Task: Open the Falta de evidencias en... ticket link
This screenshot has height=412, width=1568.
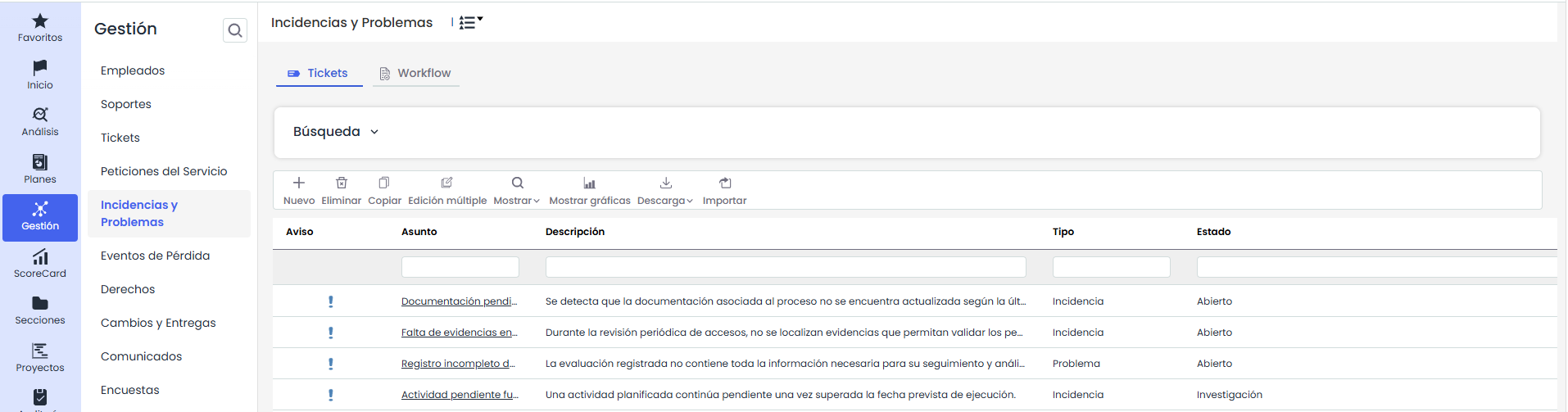Action: click(x=459, y=333)
